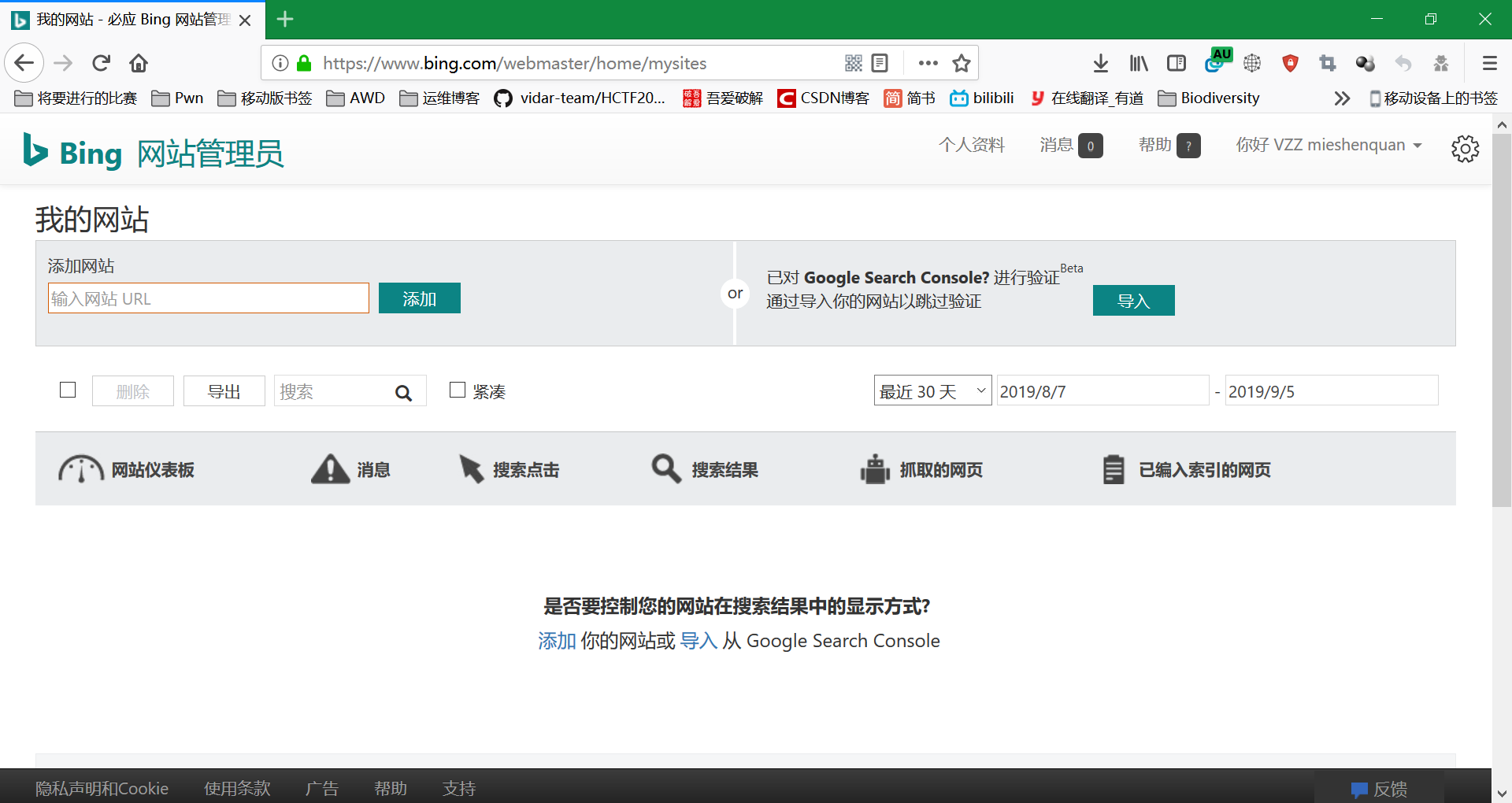This screenshot has height=803, width=1512.
Task: Click the Firefox back arrow button
Action: point(24,63)
